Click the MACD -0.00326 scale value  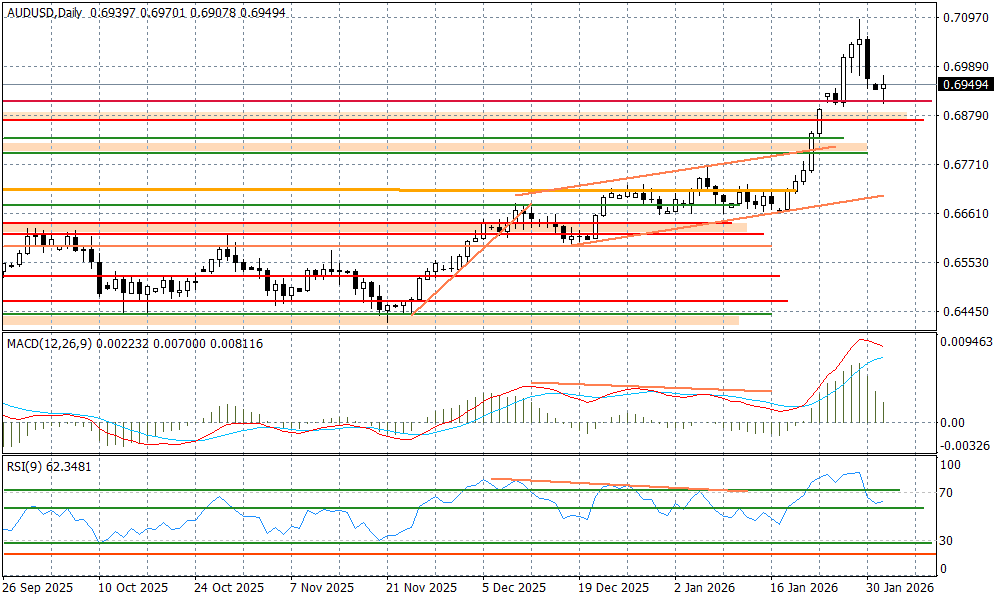click(964, 445)
